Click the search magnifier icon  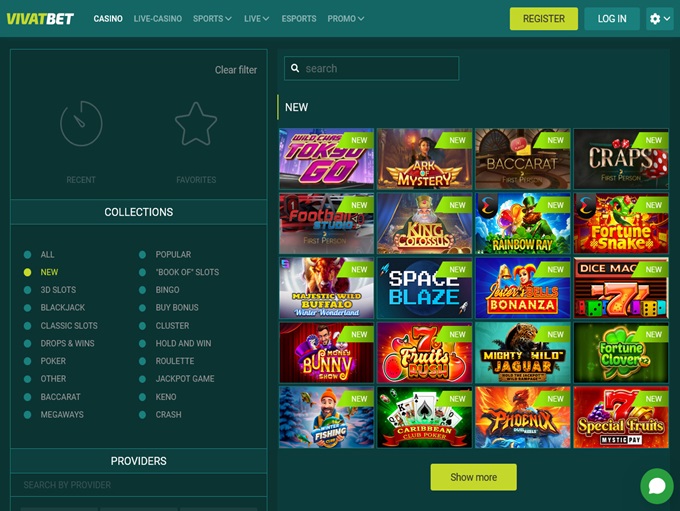coord(295,68)
